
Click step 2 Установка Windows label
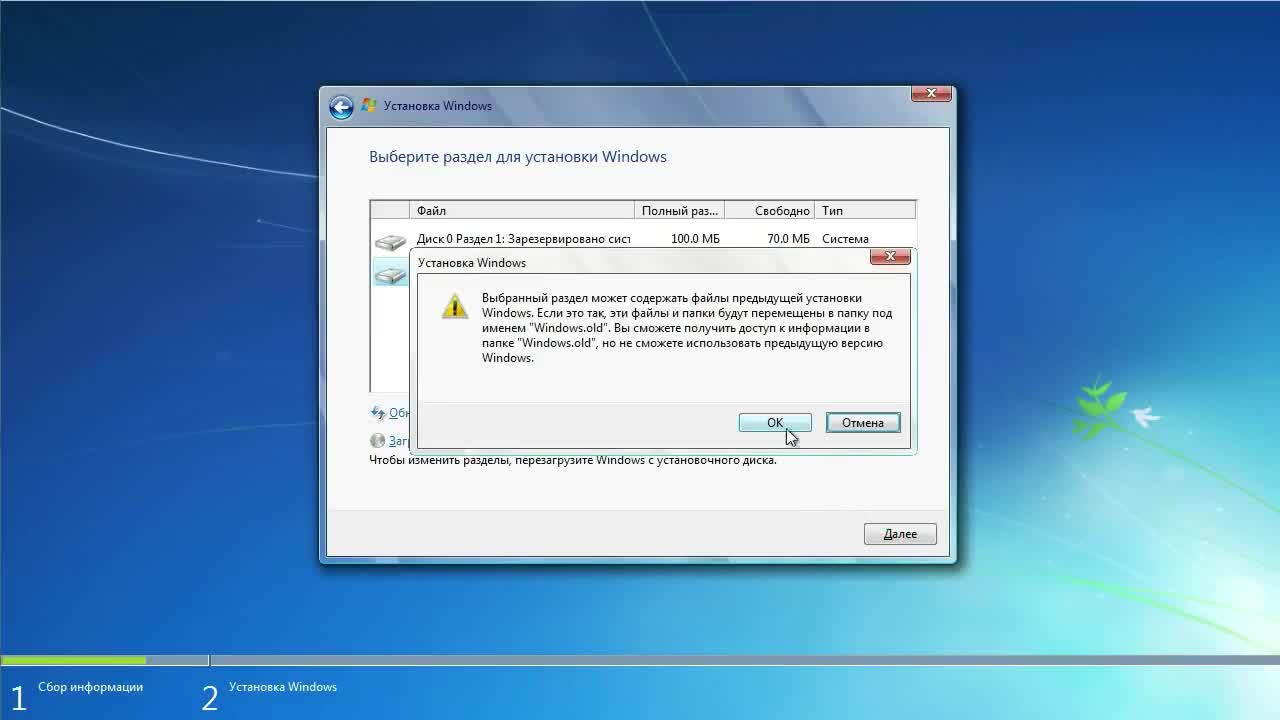pos(283,687)
